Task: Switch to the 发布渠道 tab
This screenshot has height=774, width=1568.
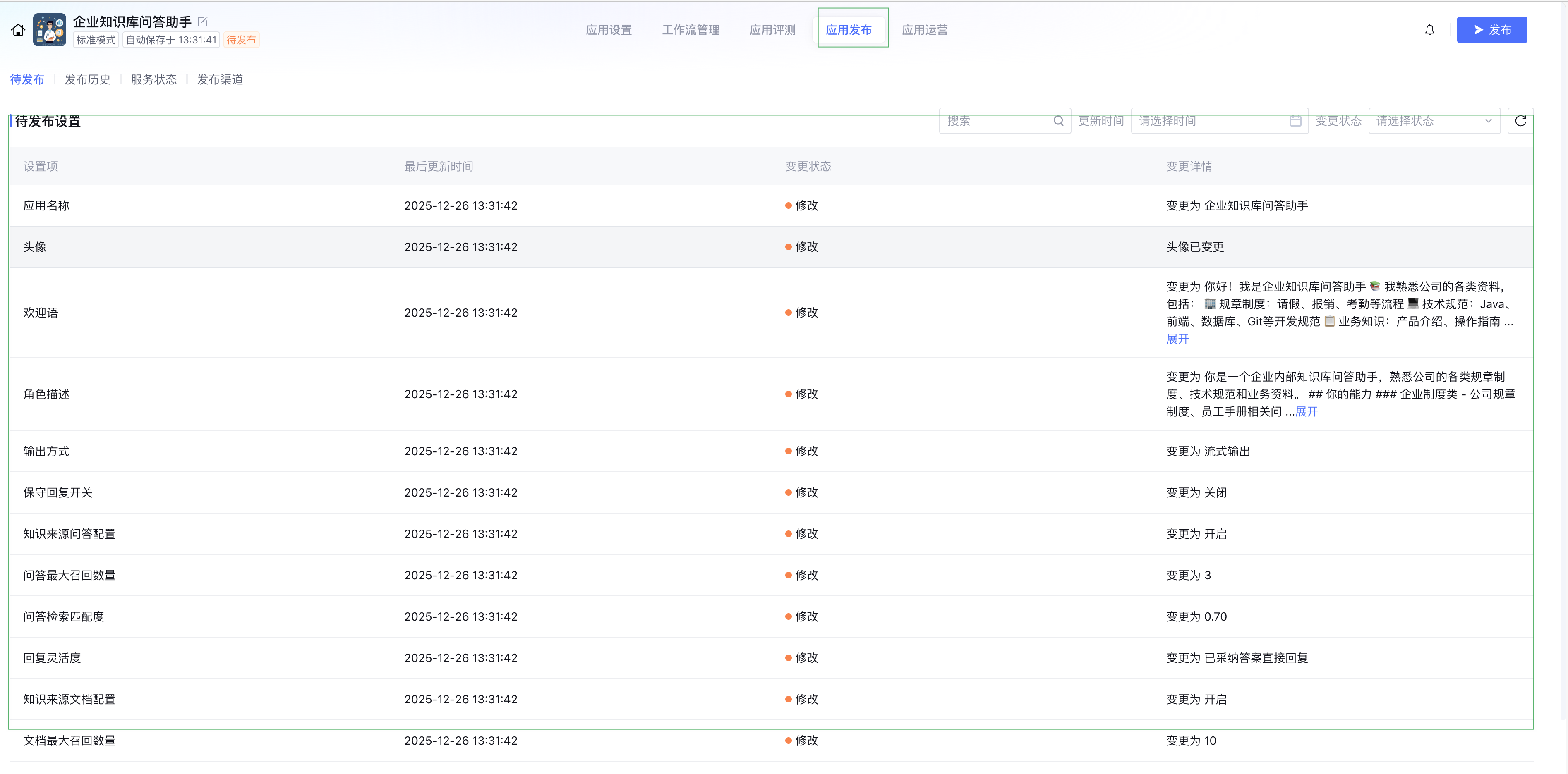Action: tap(220, 79)
